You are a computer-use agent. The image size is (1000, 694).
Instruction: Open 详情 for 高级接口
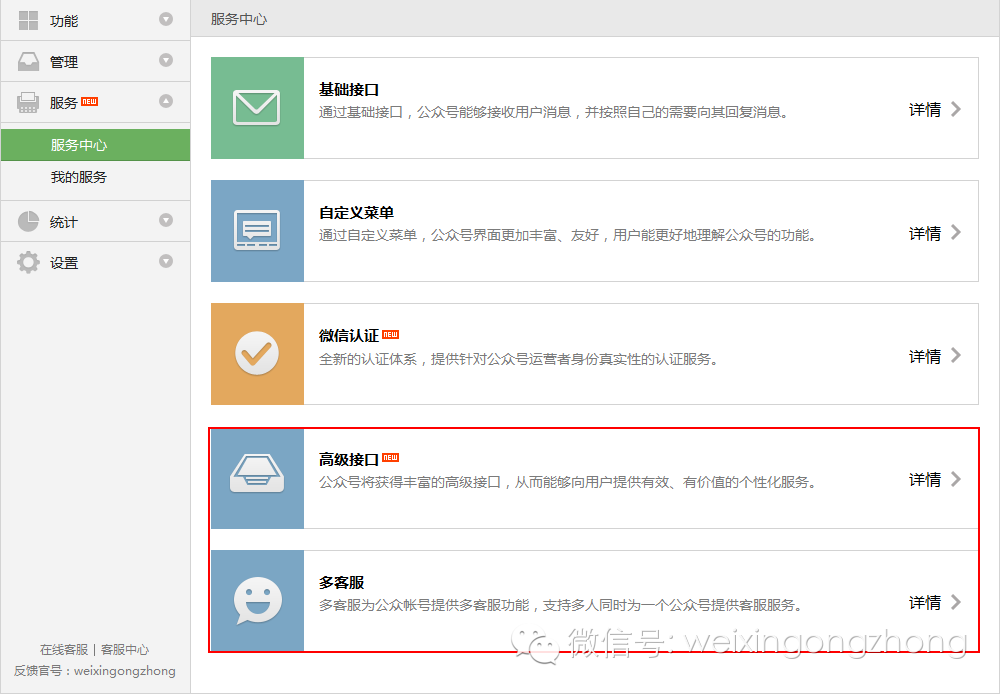(x=925, y=480)
